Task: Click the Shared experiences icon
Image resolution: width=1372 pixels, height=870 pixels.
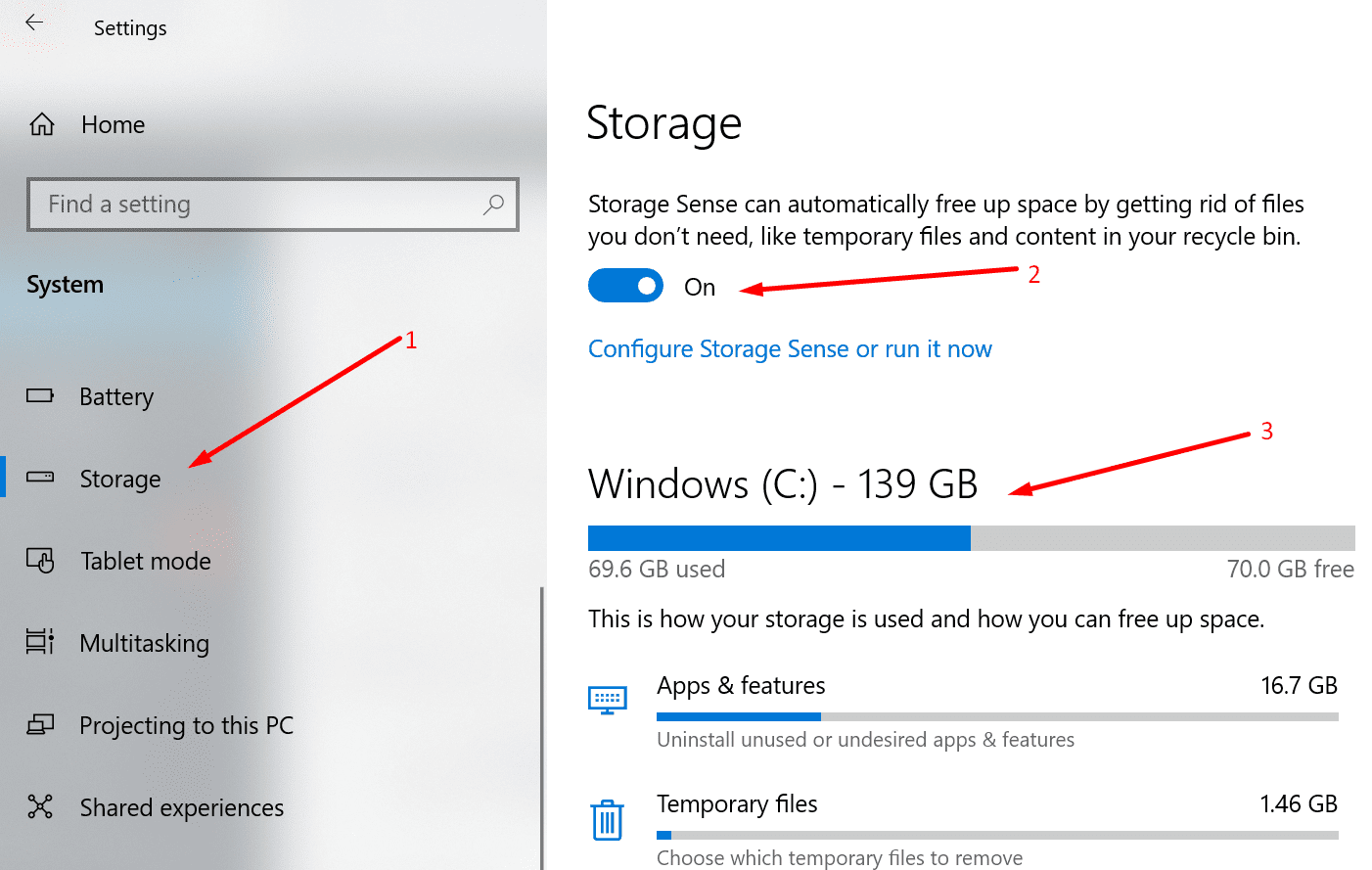Action: [x=40, y=806]
